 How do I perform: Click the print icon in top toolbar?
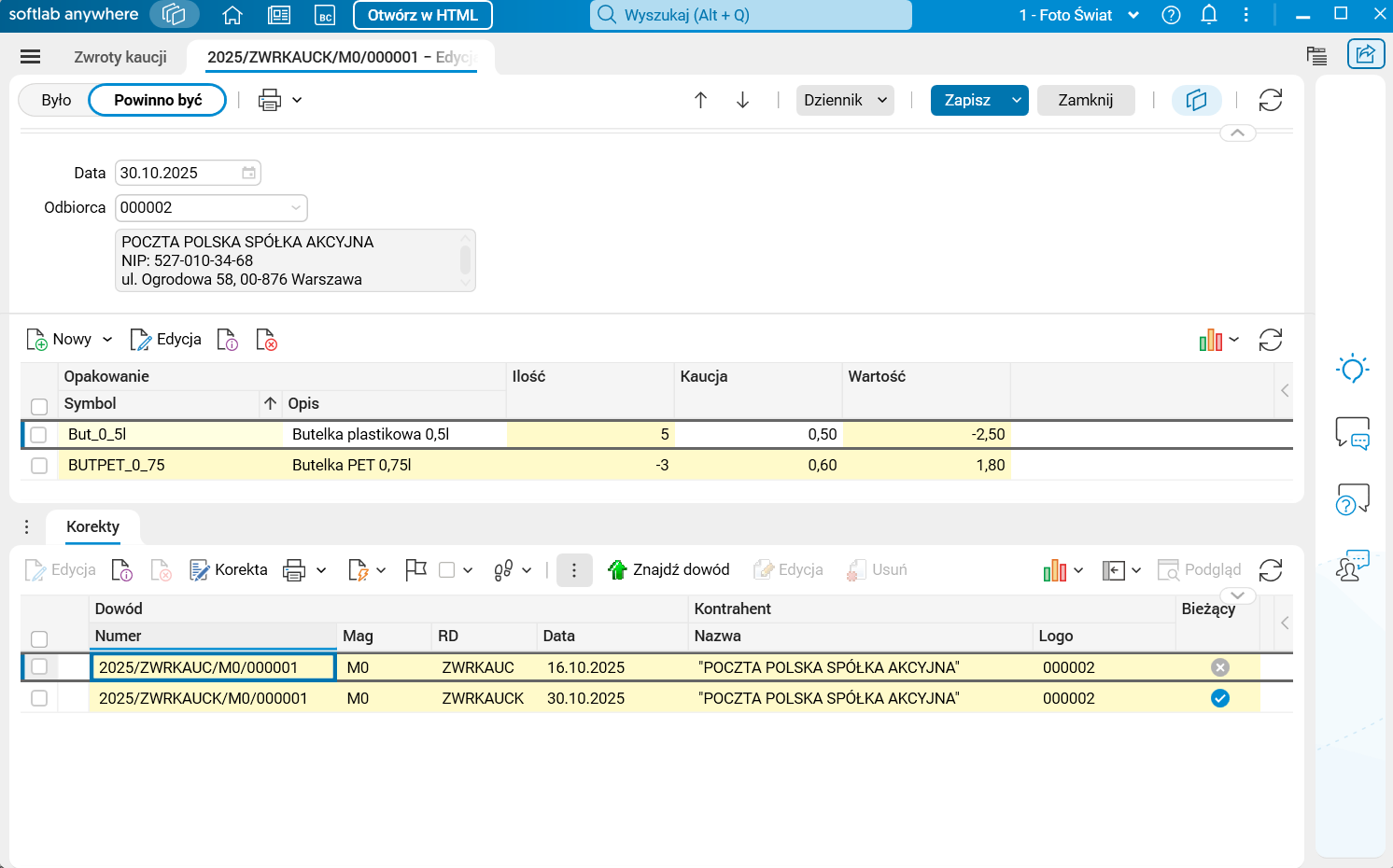click(x=270, y=100)
